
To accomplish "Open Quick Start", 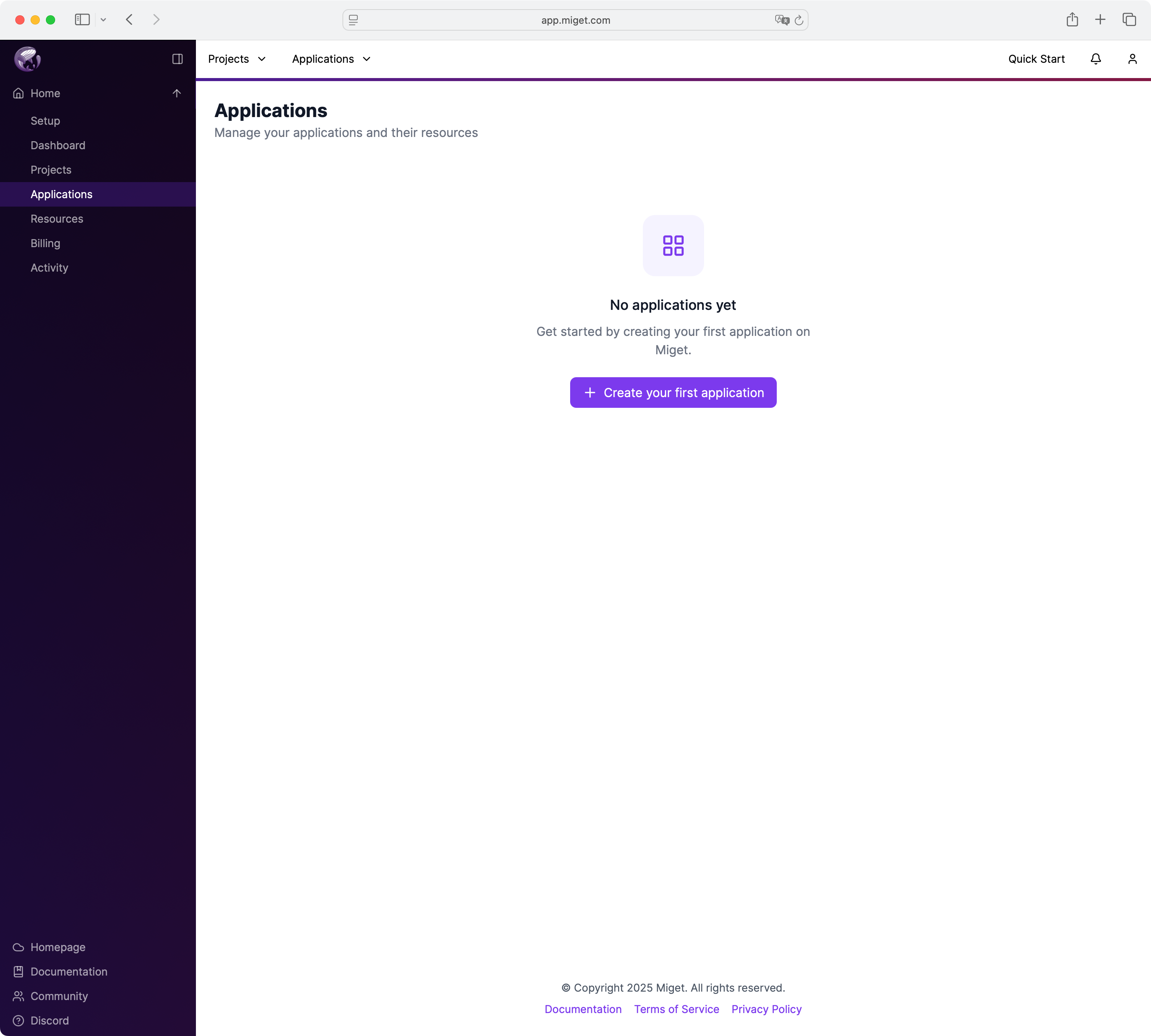I will coord(1036,59).
